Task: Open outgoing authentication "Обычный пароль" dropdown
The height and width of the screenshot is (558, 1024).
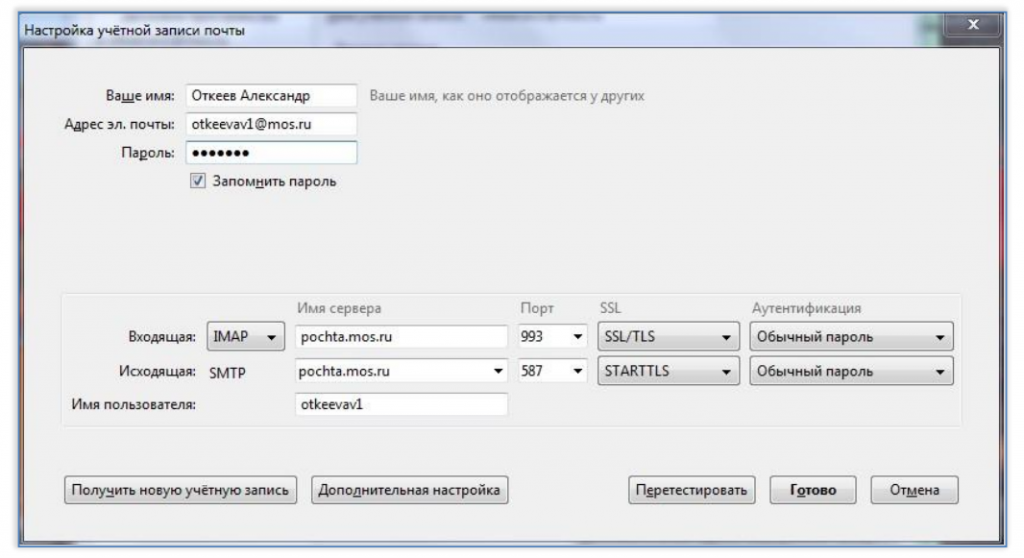Action: [851, 371]
